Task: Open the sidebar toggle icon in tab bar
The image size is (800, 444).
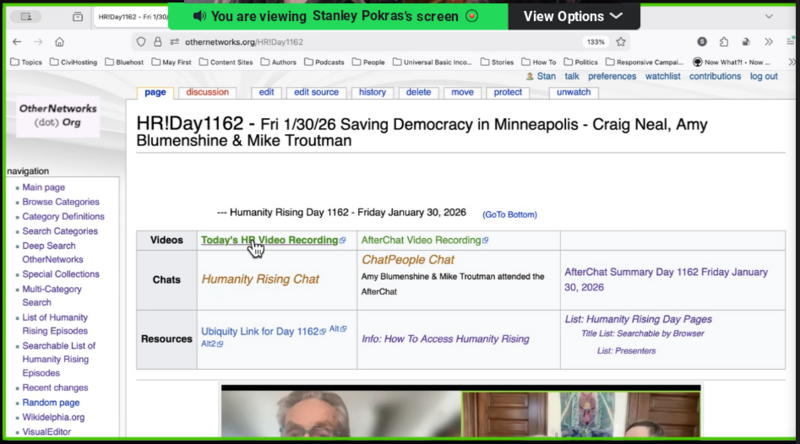Action: [x=26, y=17]
